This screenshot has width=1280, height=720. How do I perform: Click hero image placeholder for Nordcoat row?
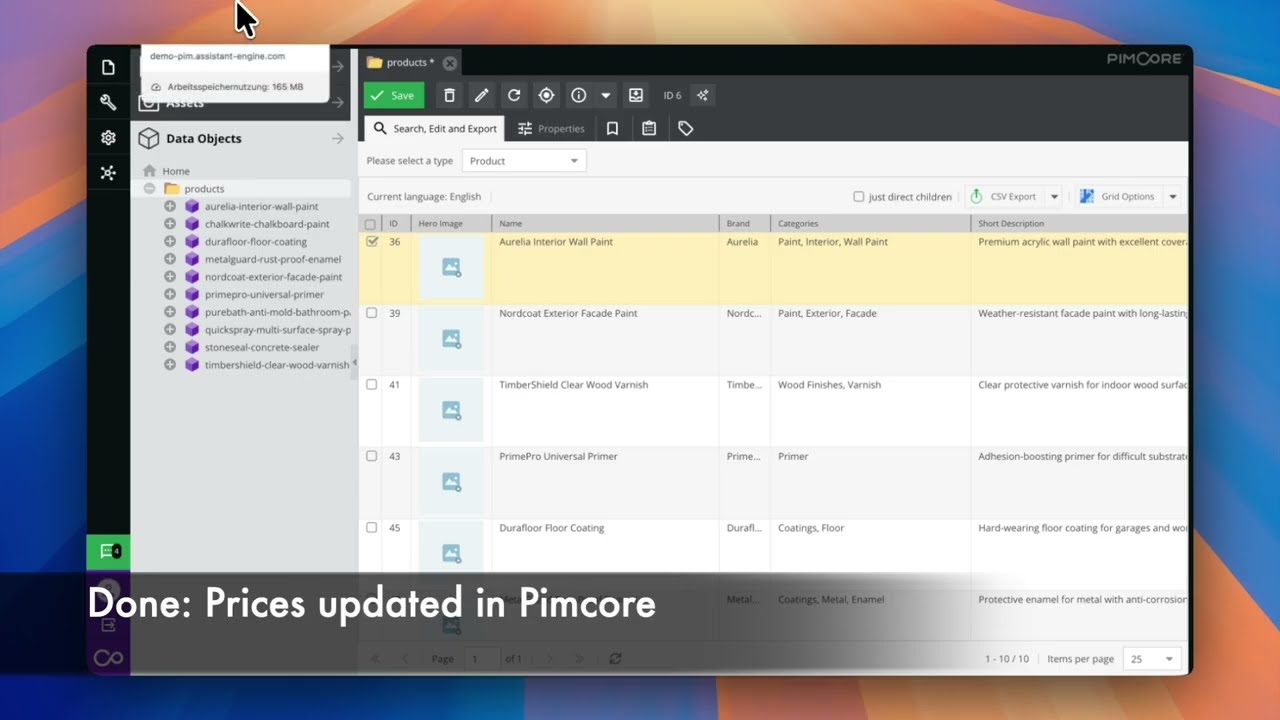[x=451, y=339]
